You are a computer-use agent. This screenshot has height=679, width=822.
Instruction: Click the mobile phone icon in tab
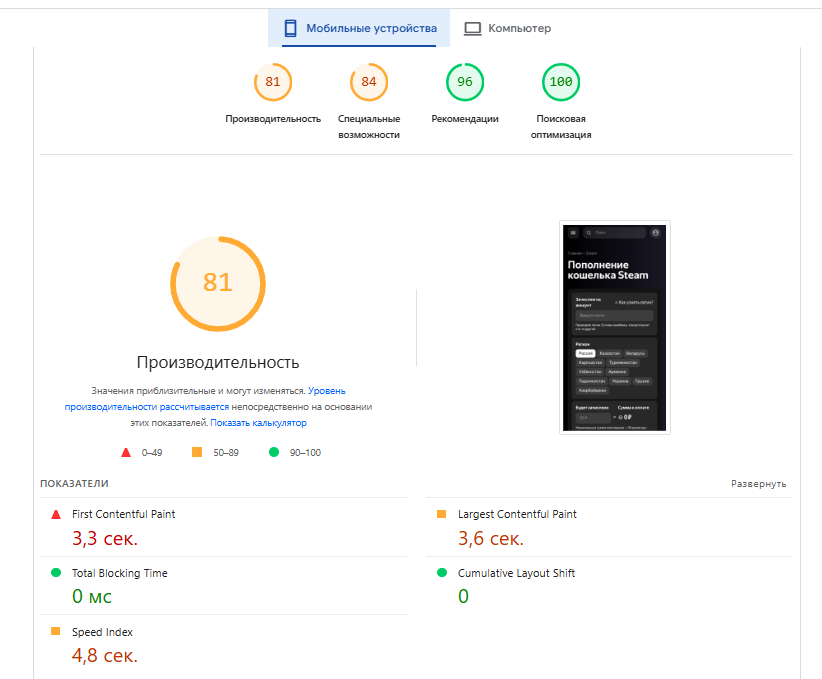click(x=290, y=28)
